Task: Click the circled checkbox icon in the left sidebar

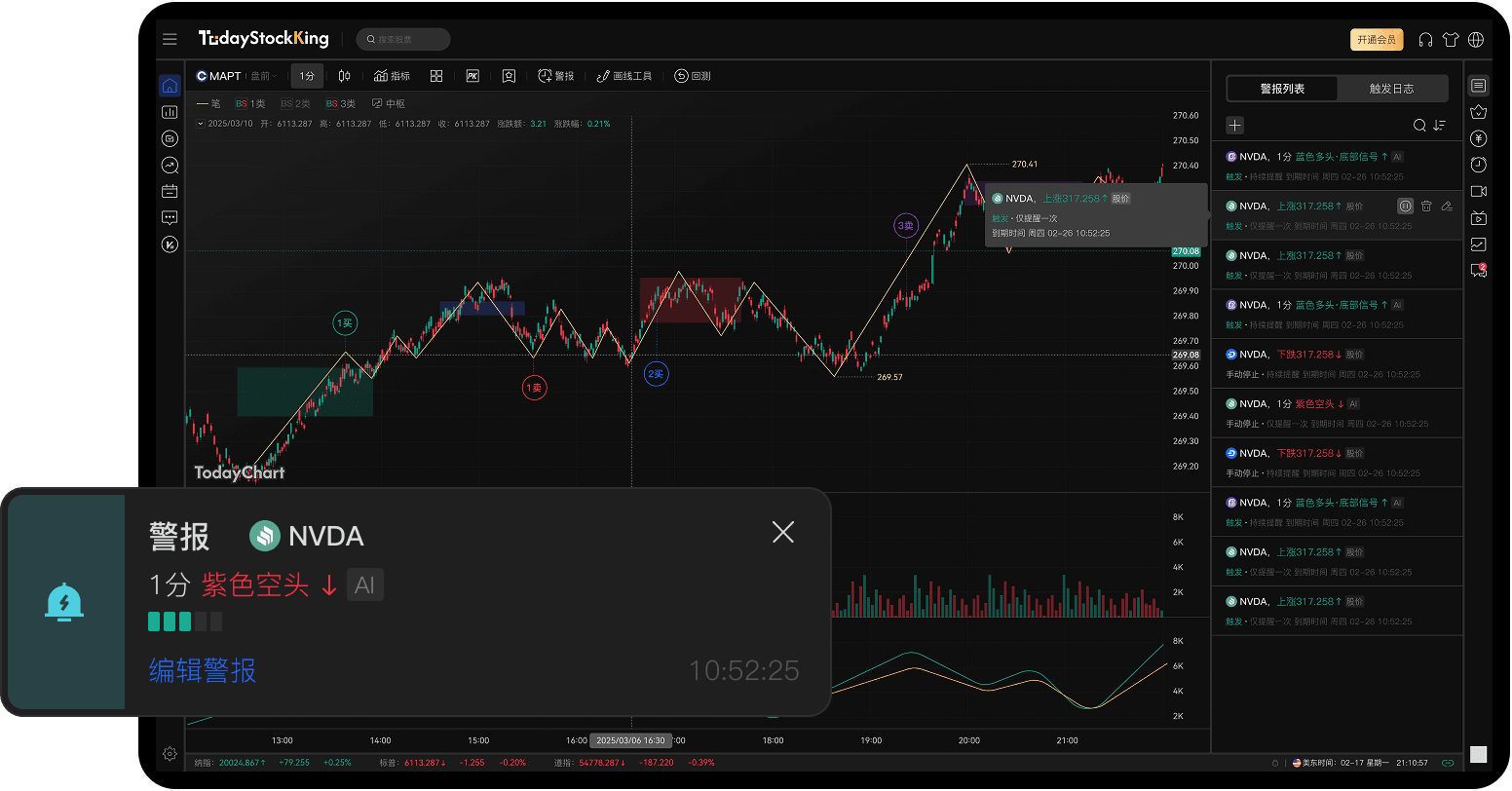Action: pyautogui.click(x=170, y=138)
